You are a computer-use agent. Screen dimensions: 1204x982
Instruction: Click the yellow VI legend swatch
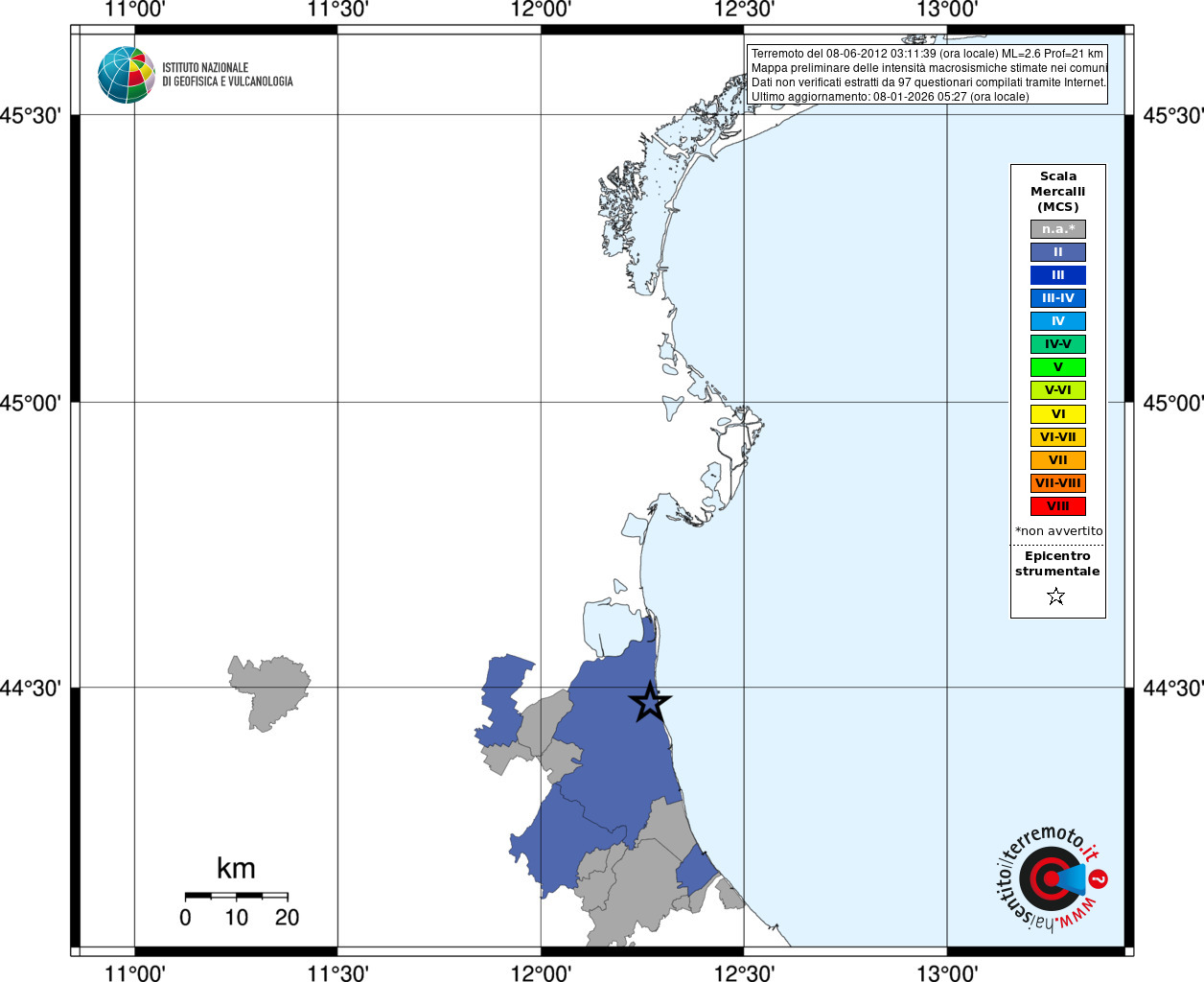tap(1058, 414)
